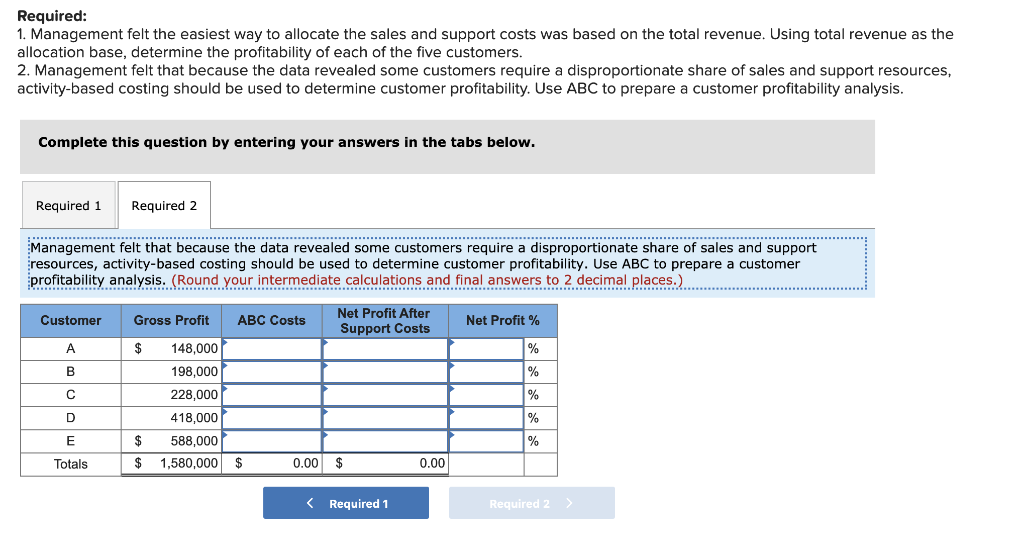Click the 418,000 gross profit value

(x=194, y=417)
